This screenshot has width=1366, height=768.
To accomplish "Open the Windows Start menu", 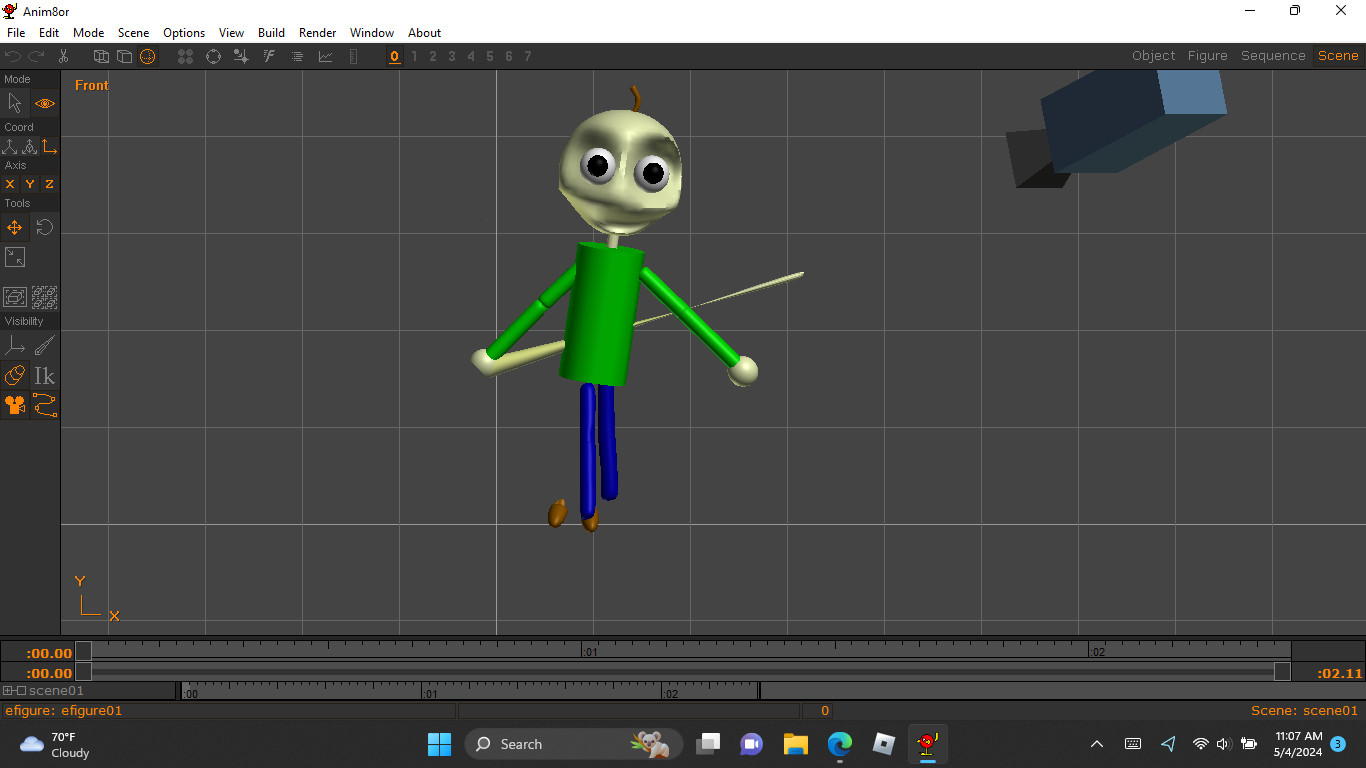I will (439, 744).
